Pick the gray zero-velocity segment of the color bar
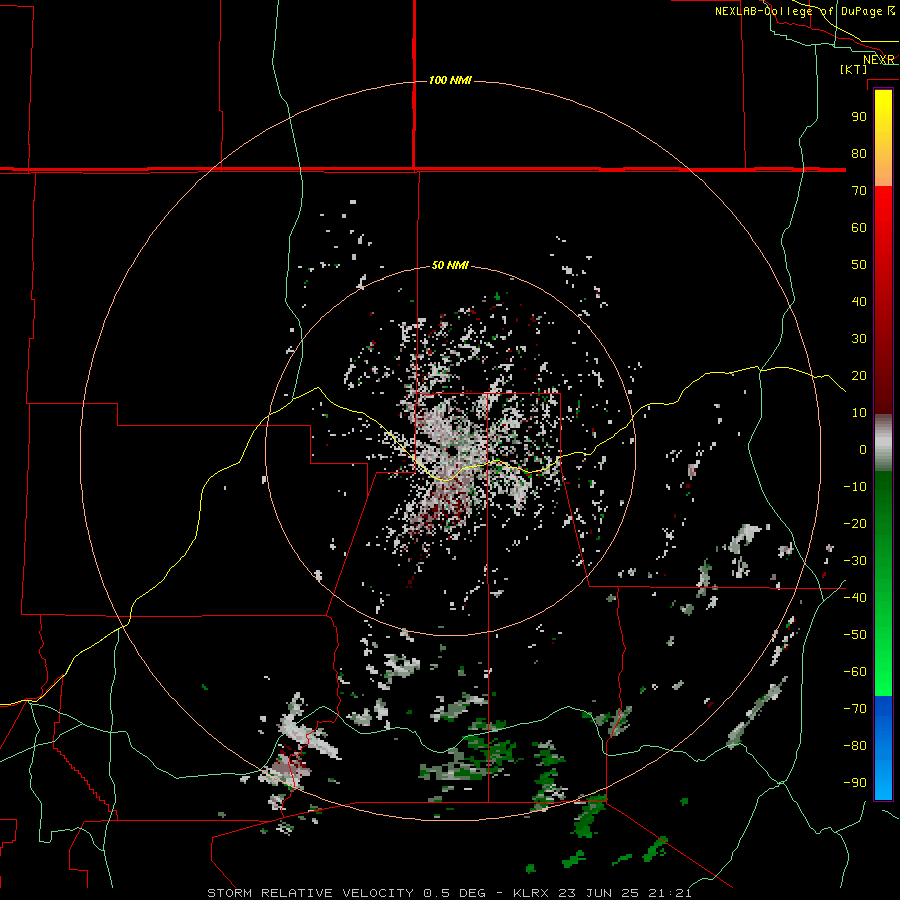This screenshot has height=900, width=900. pyautogui.click(x=883, y=443)
